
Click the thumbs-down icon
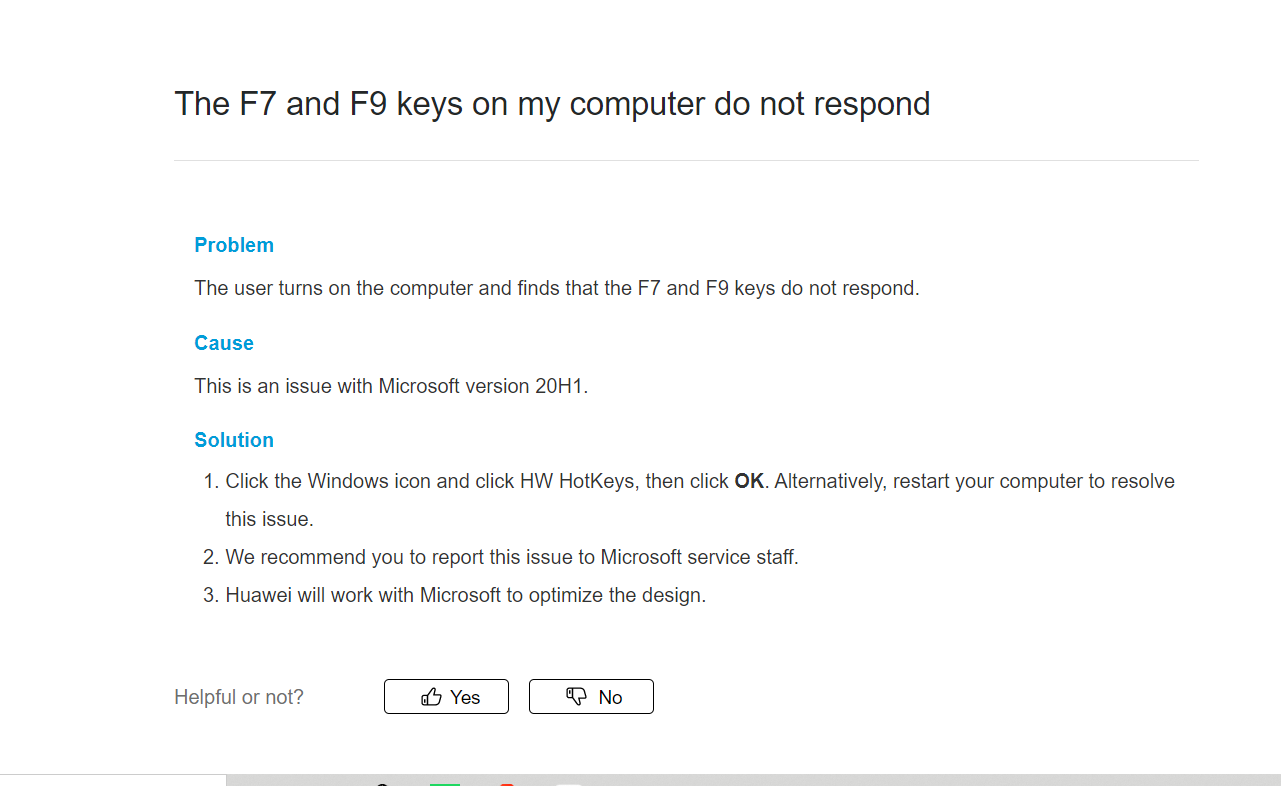coord(576,696)
